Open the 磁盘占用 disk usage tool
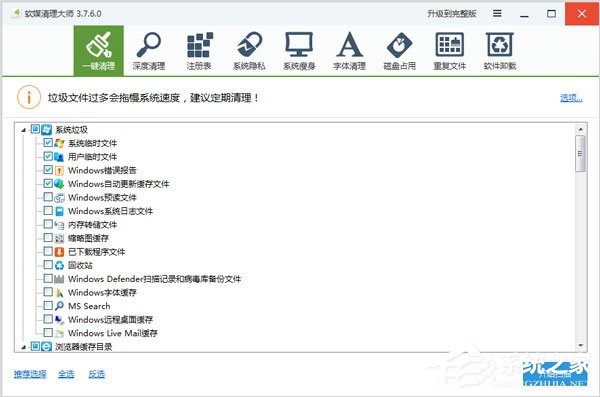Image resolution: width=600 pixels, height=397 pixels. pos(399,51)
